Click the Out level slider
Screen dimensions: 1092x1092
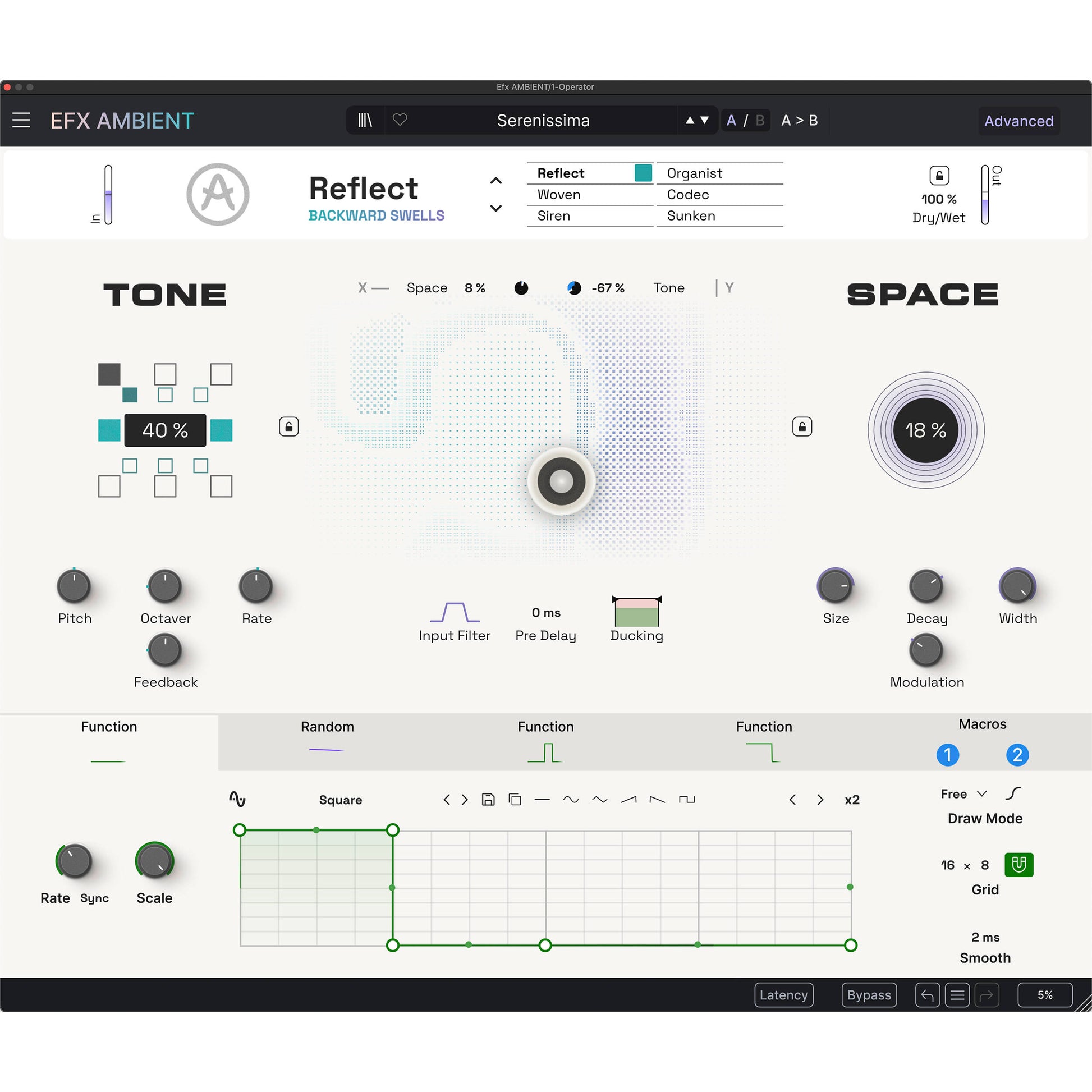pos(985,195)
